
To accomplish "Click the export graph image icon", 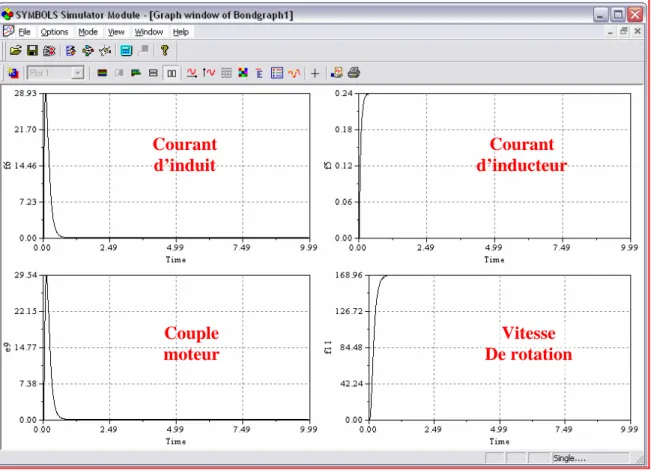I will (x=336, y=73).
